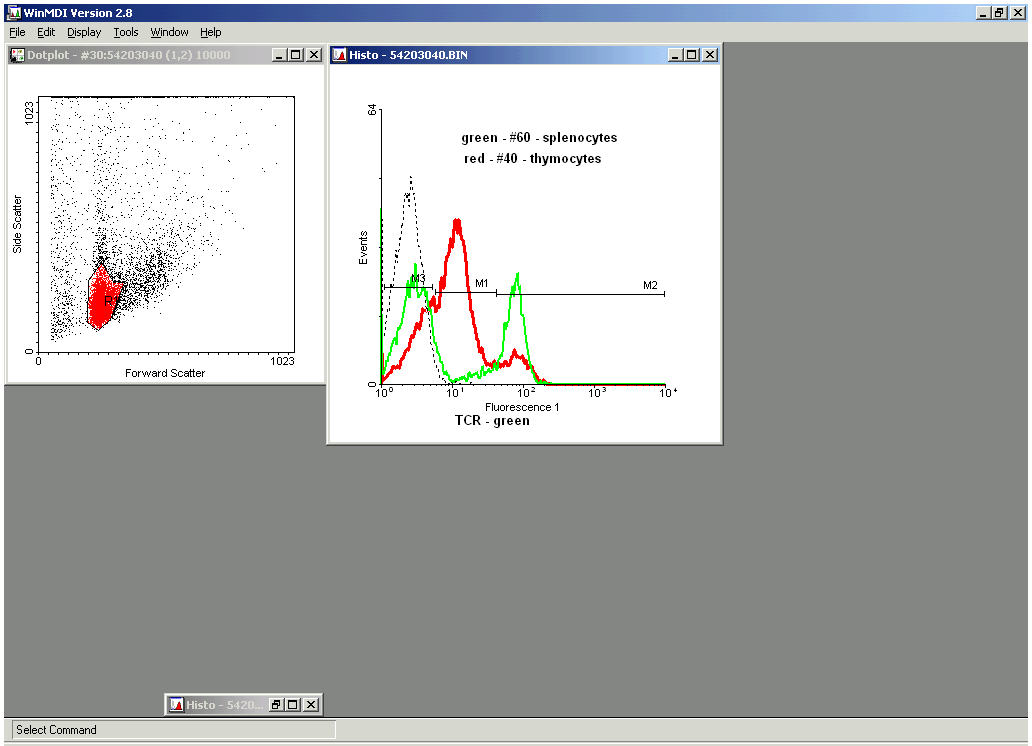Close the minimized Histo window
1032x746 pixels.
pyautogui.click(x=311, y=705)
